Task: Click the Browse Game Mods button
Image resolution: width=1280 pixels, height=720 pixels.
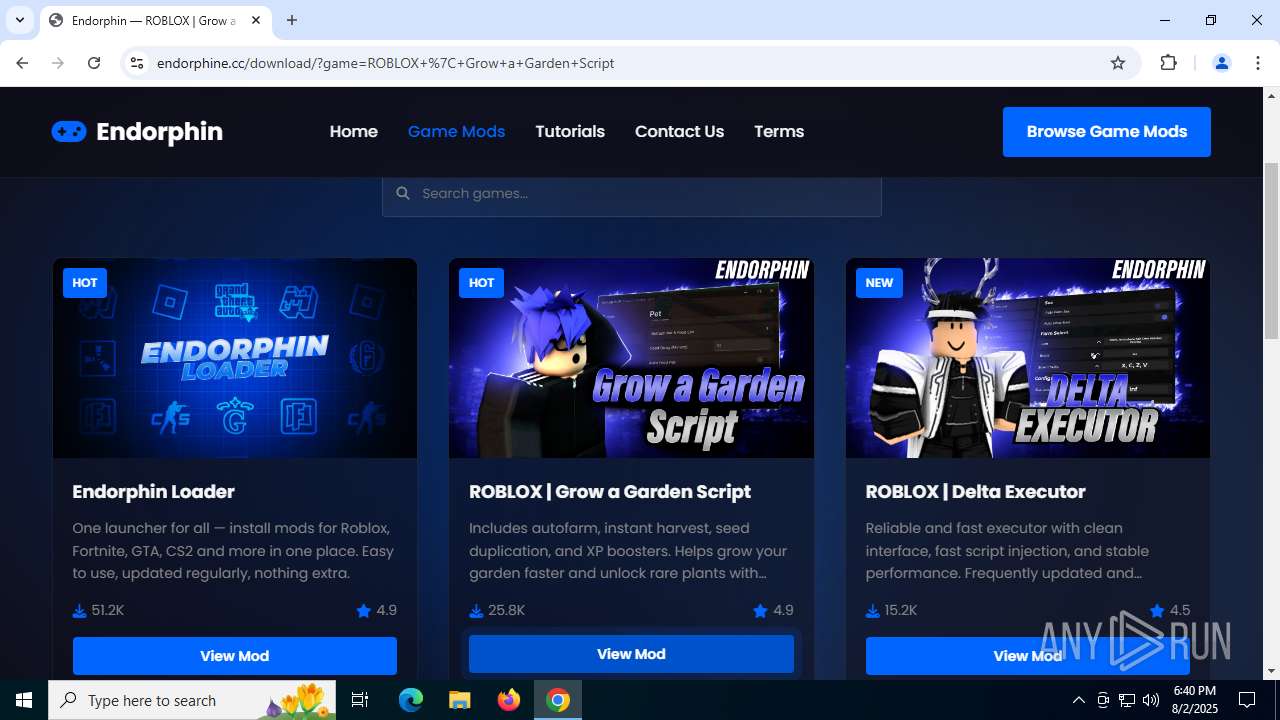Action: tap(1107, 132)
